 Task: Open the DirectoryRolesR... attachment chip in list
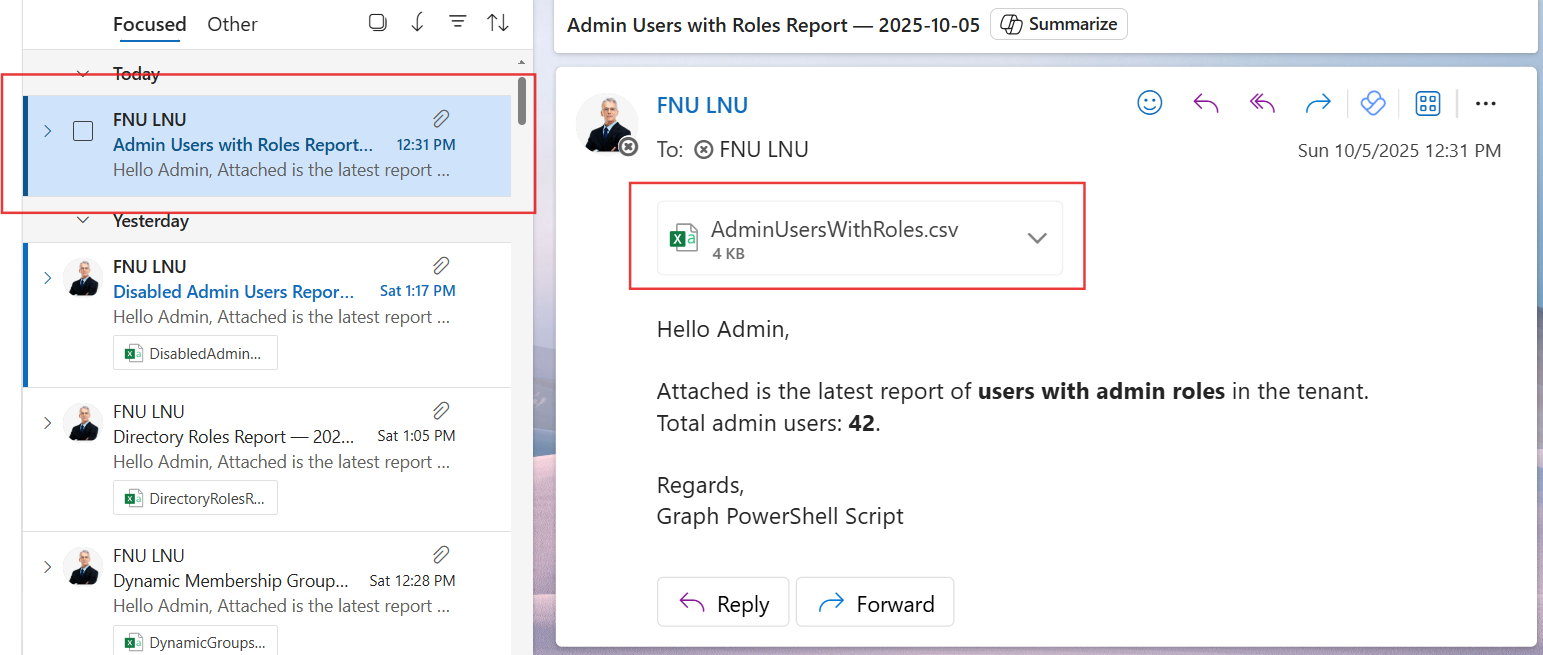195,498
